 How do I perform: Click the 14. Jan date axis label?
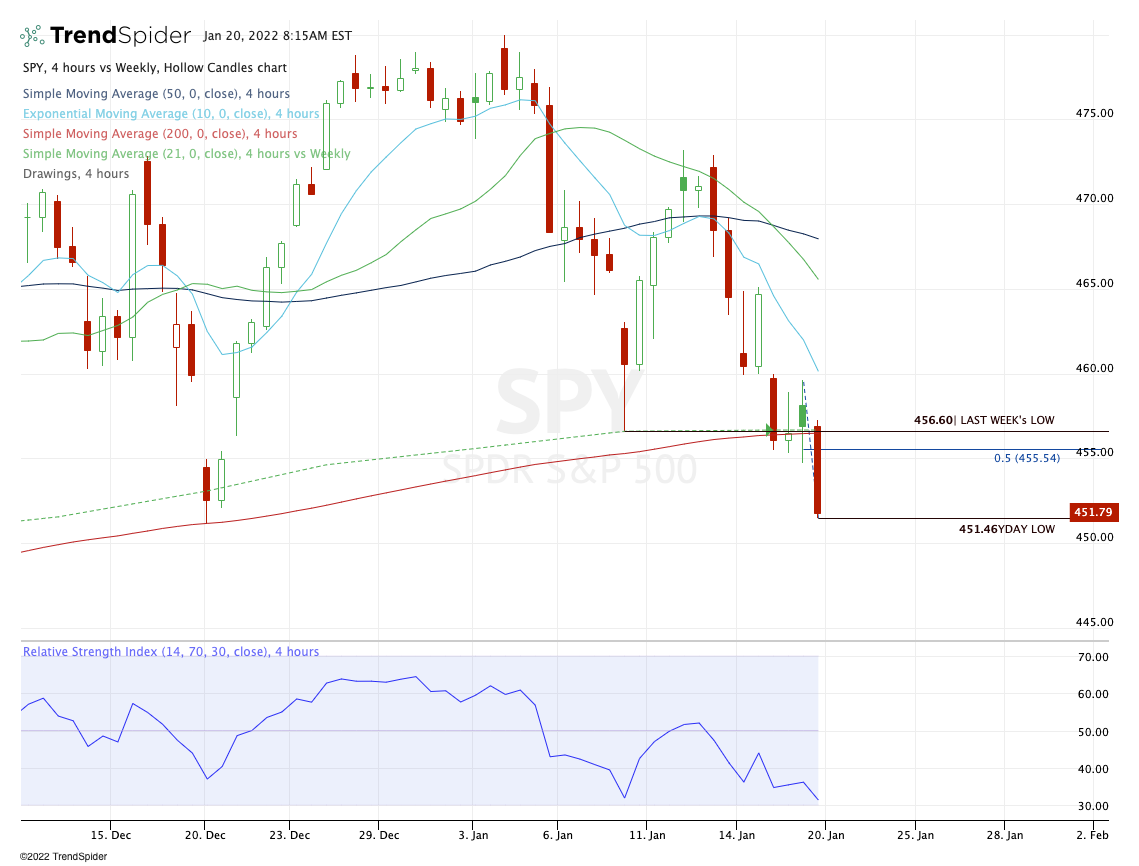pyautogui.click(x=737, y=835)
